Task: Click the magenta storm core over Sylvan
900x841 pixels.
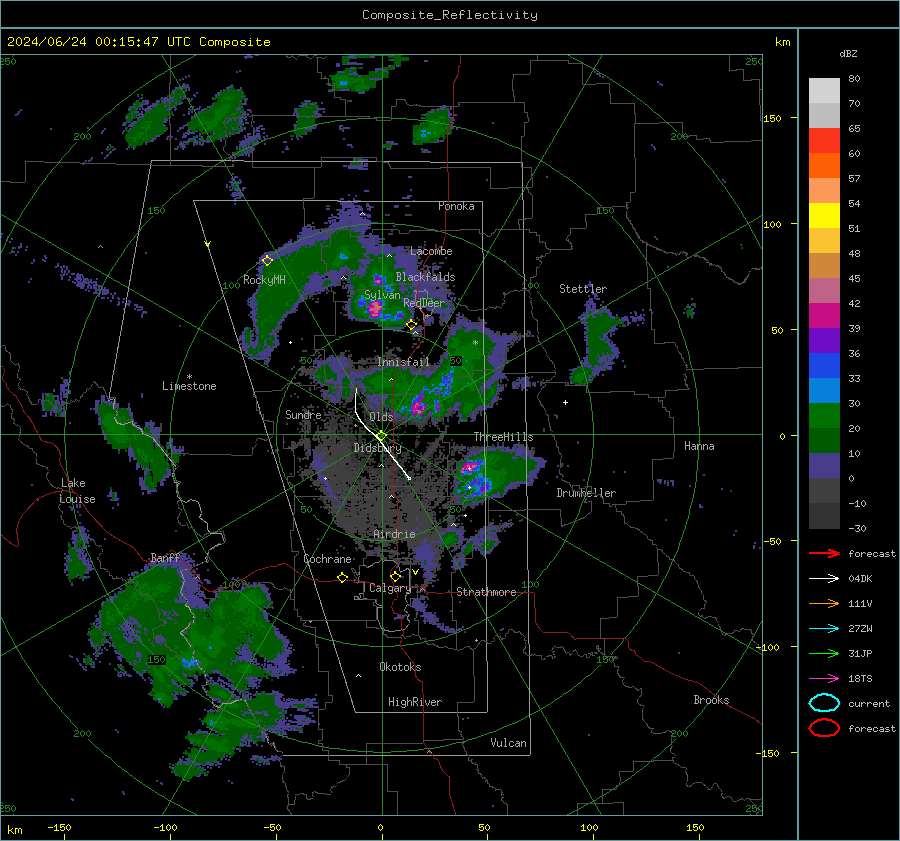Action: tap(374, 308)
